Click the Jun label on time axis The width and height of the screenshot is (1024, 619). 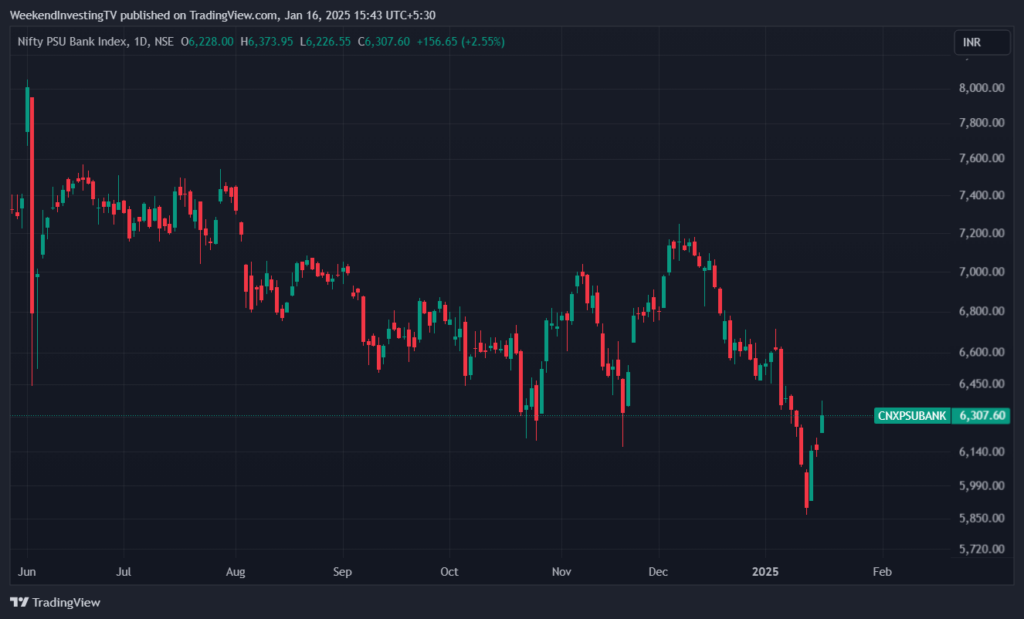[27, 572]
